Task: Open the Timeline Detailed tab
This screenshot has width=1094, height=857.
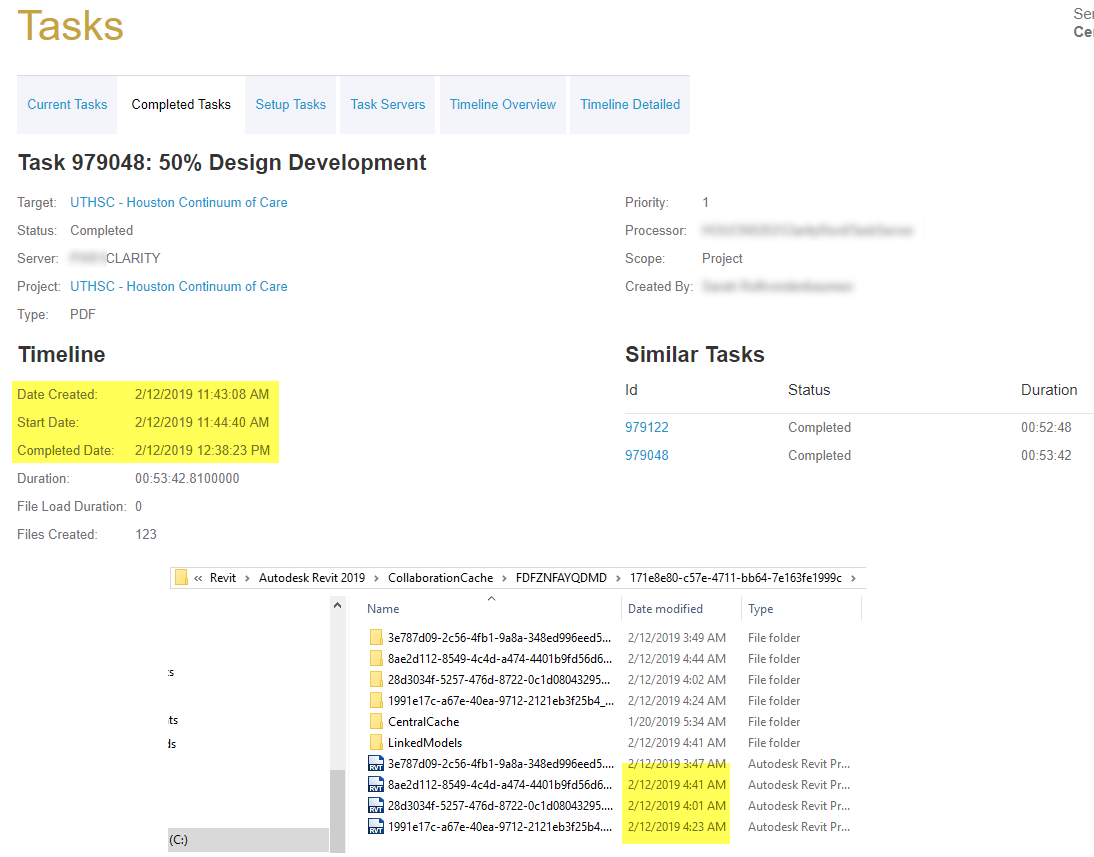Action: (630, 105)
